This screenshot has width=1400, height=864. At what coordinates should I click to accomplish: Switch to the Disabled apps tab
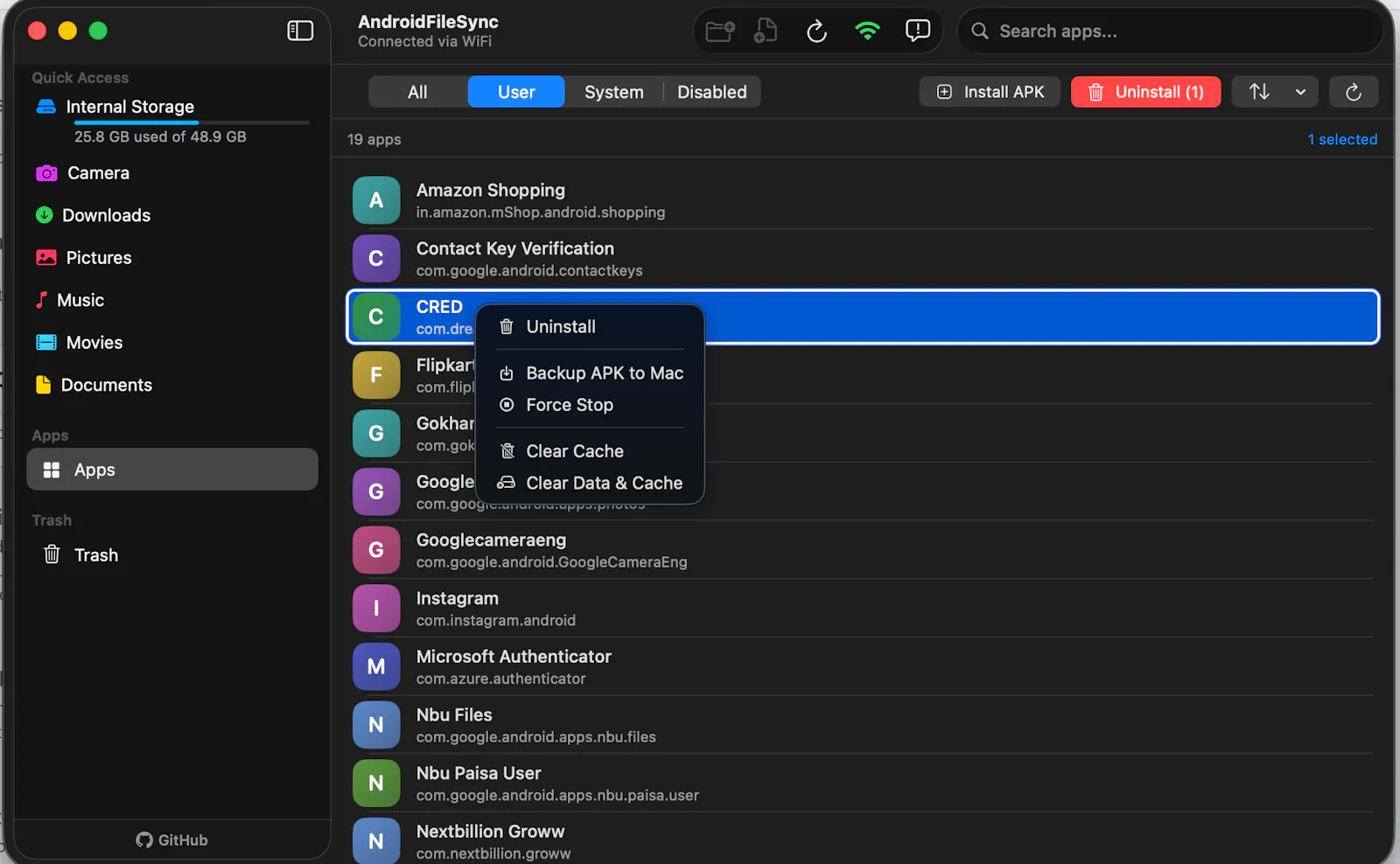(x=712, y=92)
